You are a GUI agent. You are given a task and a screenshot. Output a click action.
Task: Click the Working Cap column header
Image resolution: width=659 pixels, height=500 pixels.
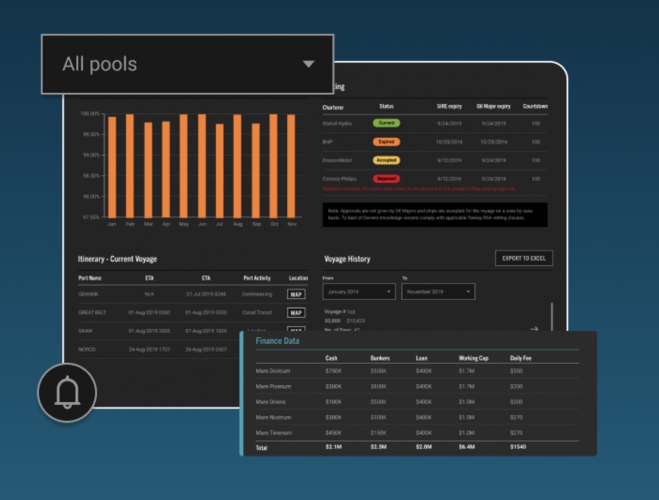pyautogui.click(x=473, y=358)
